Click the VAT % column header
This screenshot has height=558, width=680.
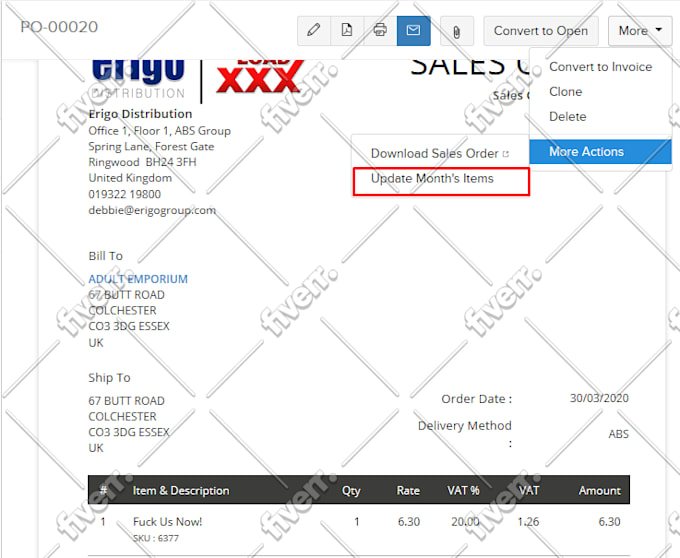click(463, 490)
